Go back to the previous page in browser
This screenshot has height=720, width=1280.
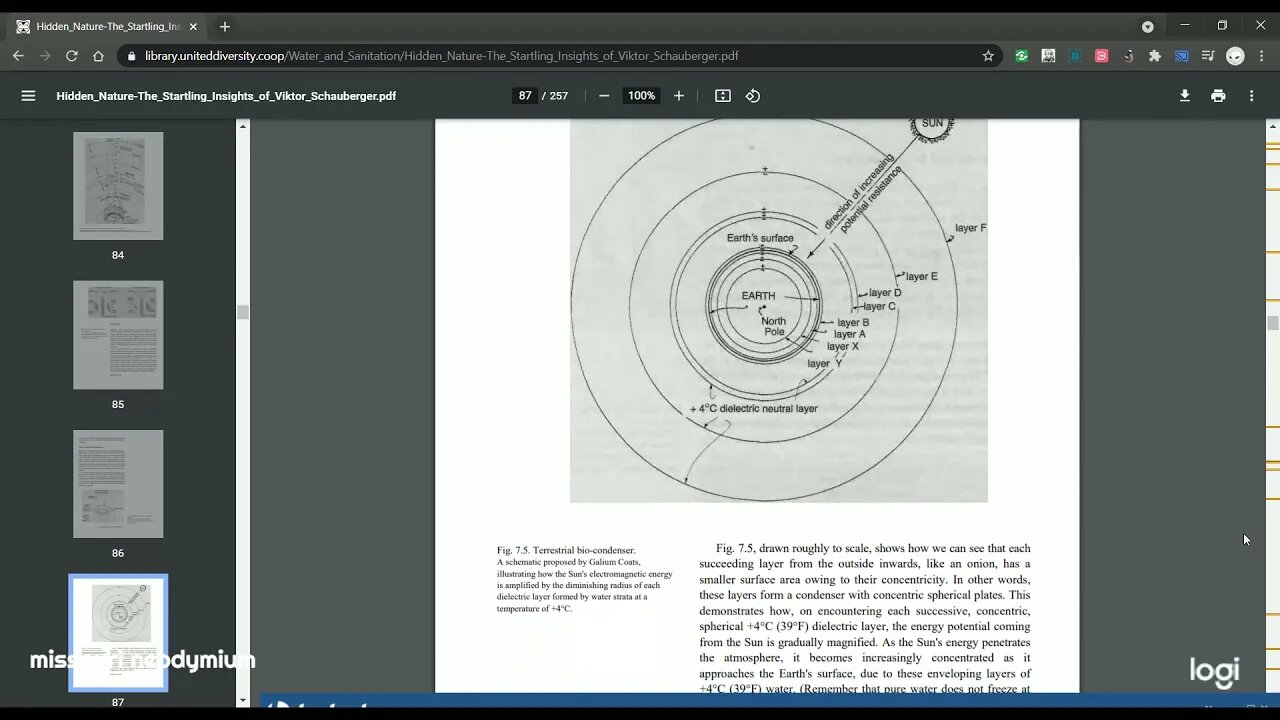pyautogui.click(x=18, y=56)
